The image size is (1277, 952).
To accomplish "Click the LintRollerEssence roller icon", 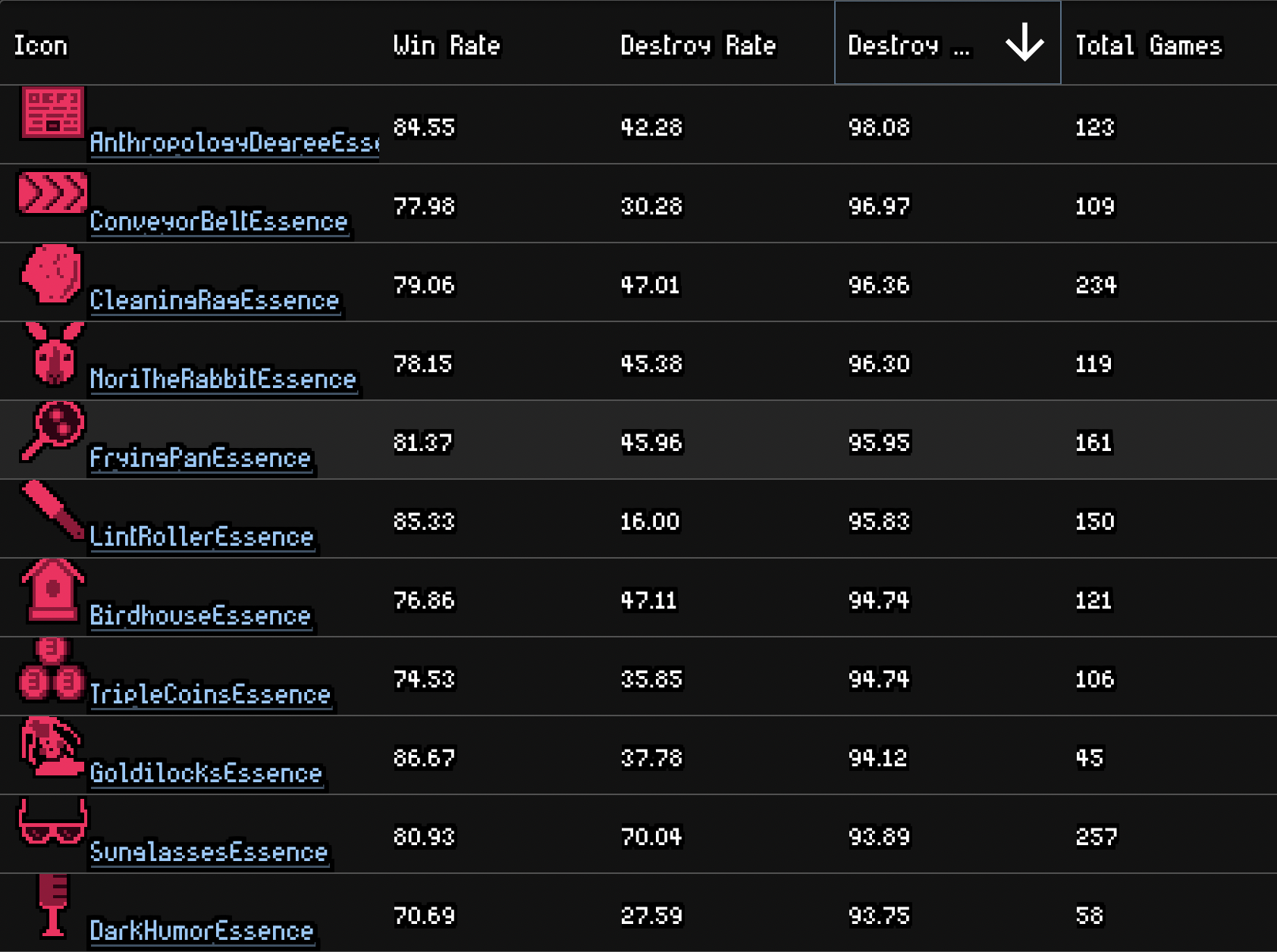I will point(52,510).
